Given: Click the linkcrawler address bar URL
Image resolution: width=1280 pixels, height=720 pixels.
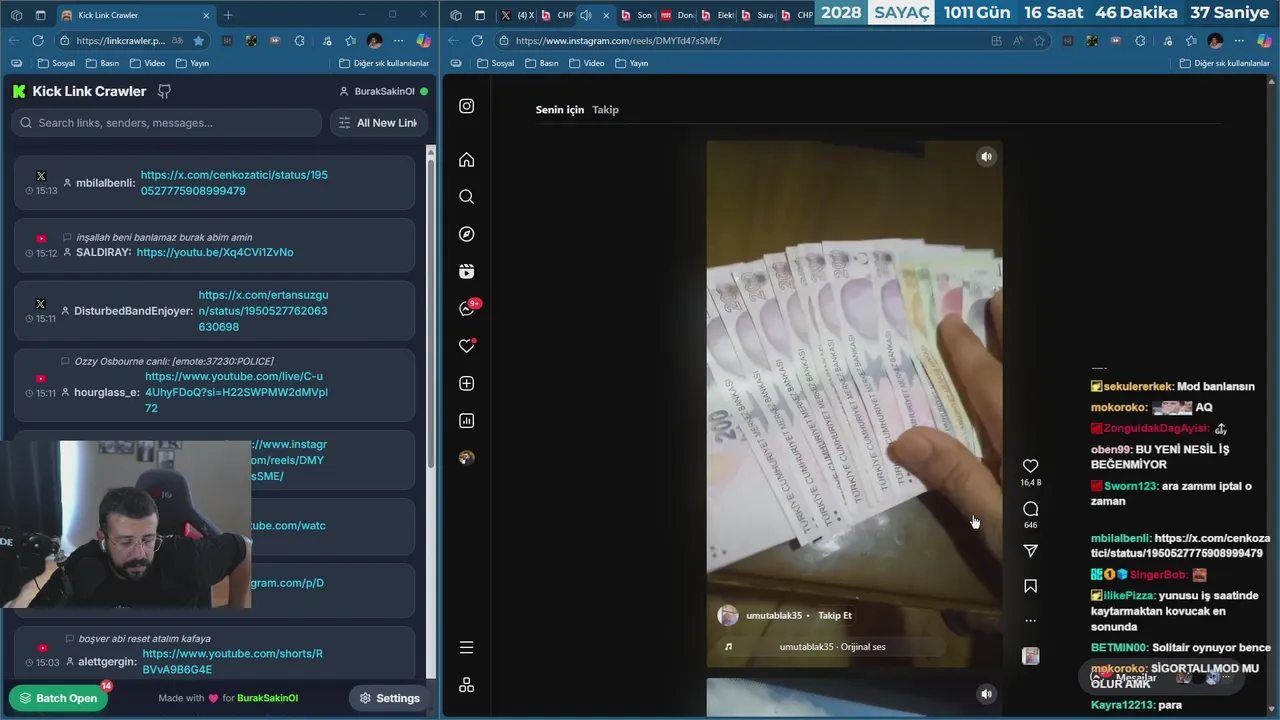Looking at the screenshot, I should click(120, 41).
